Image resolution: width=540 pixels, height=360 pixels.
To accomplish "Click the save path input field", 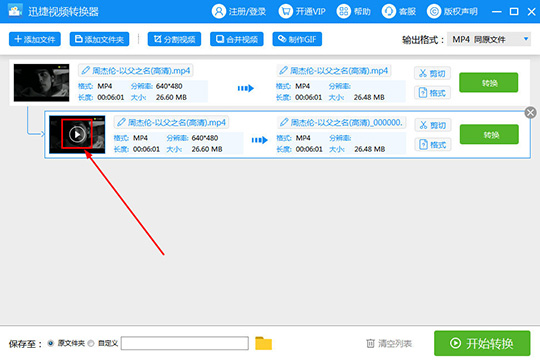I will 185,343.
